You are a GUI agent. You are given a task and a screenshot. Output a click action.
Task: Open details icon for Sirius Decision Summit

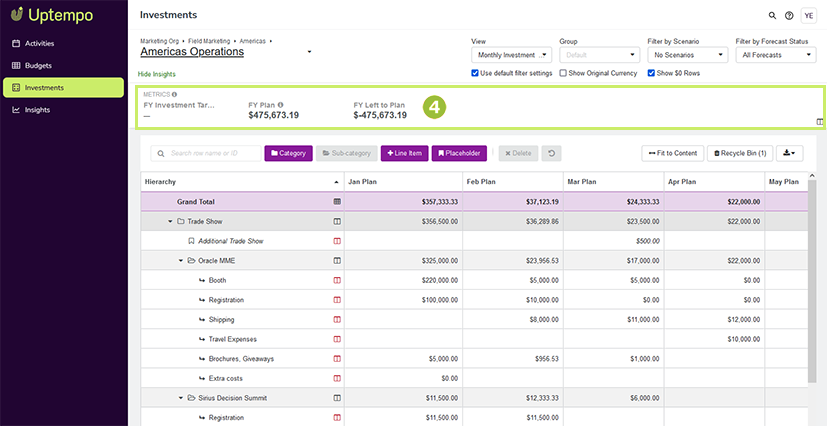tap(337, 398)
